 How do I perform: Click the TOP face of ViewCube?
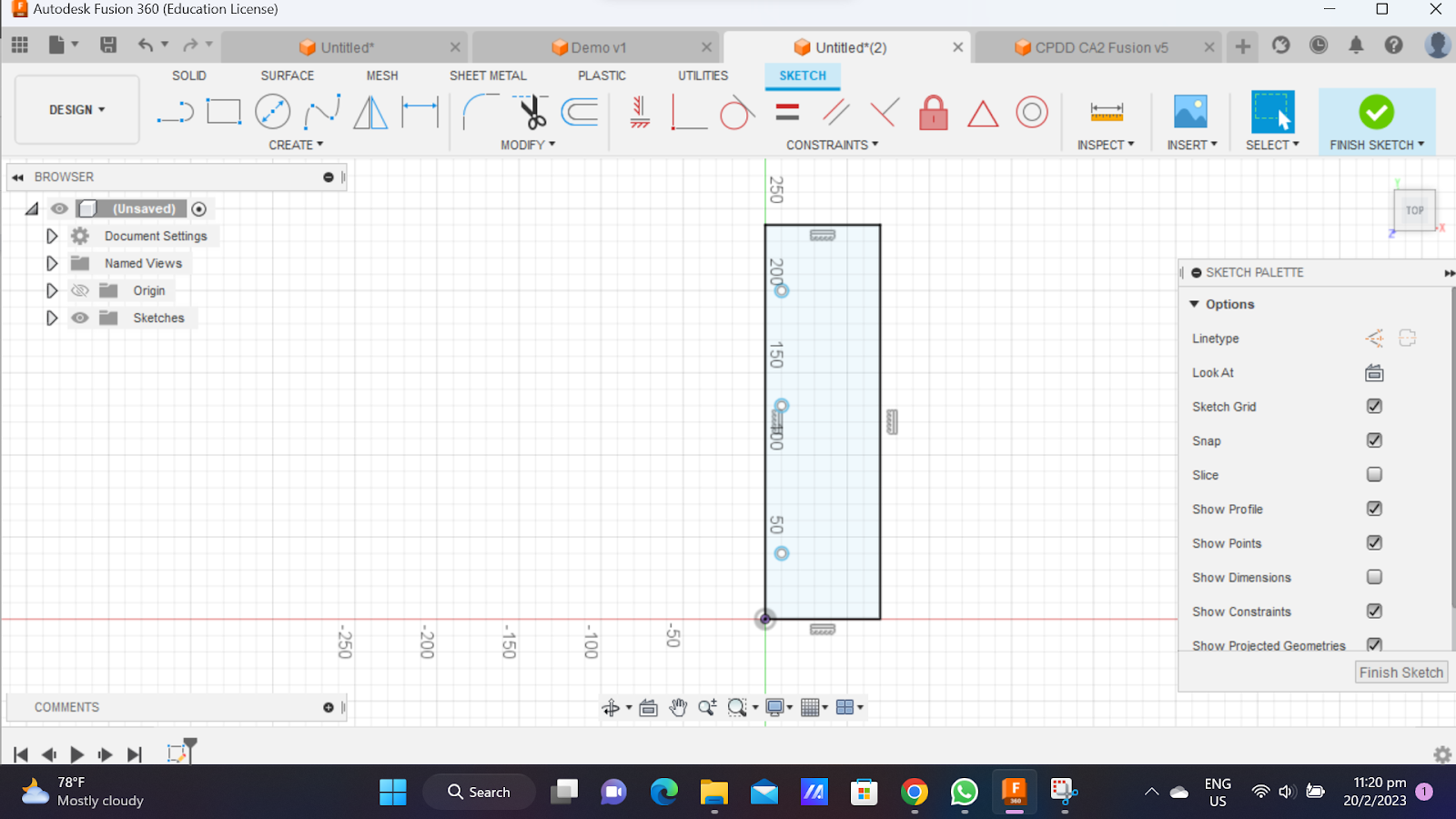(1414, 210)
